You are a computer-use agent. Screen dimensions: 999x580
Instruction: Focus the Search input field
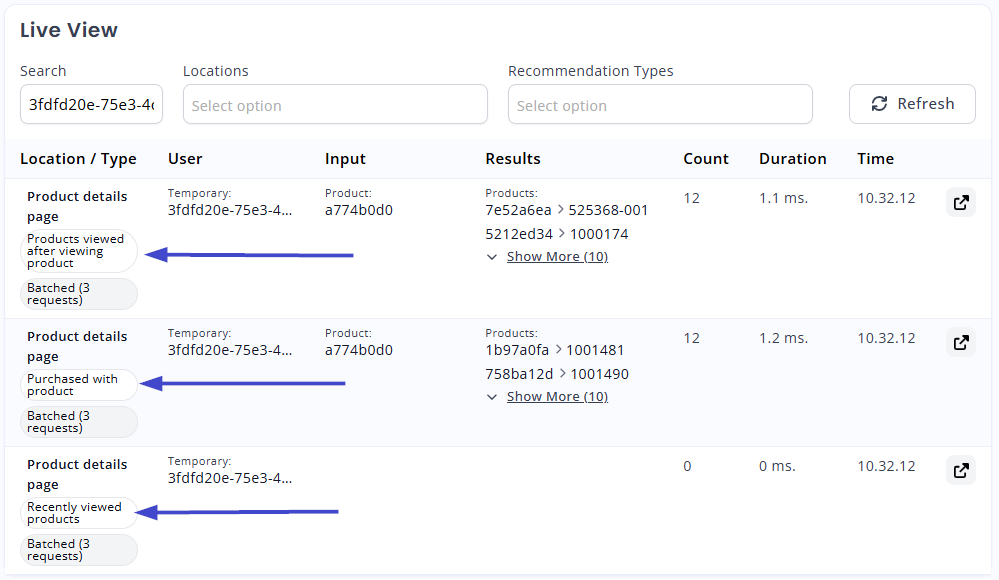click(91, 105)
